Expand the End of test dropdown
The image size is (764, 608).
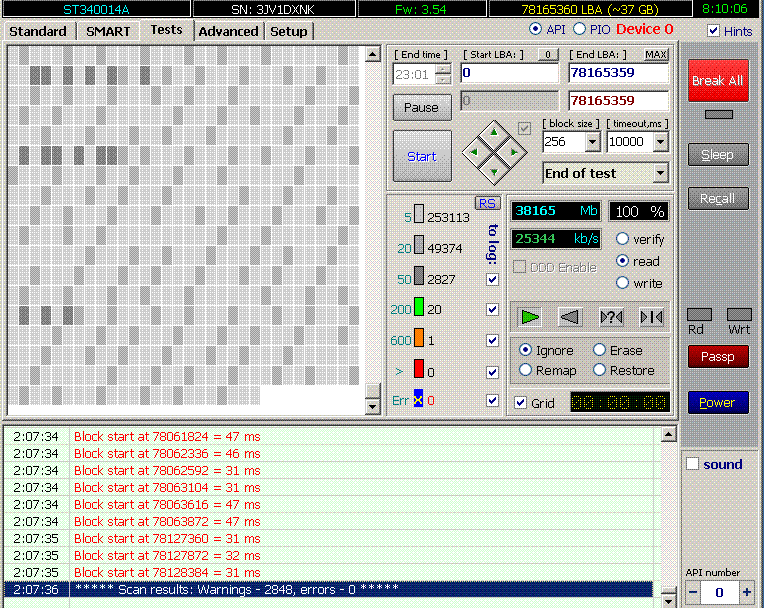[660, 173]
